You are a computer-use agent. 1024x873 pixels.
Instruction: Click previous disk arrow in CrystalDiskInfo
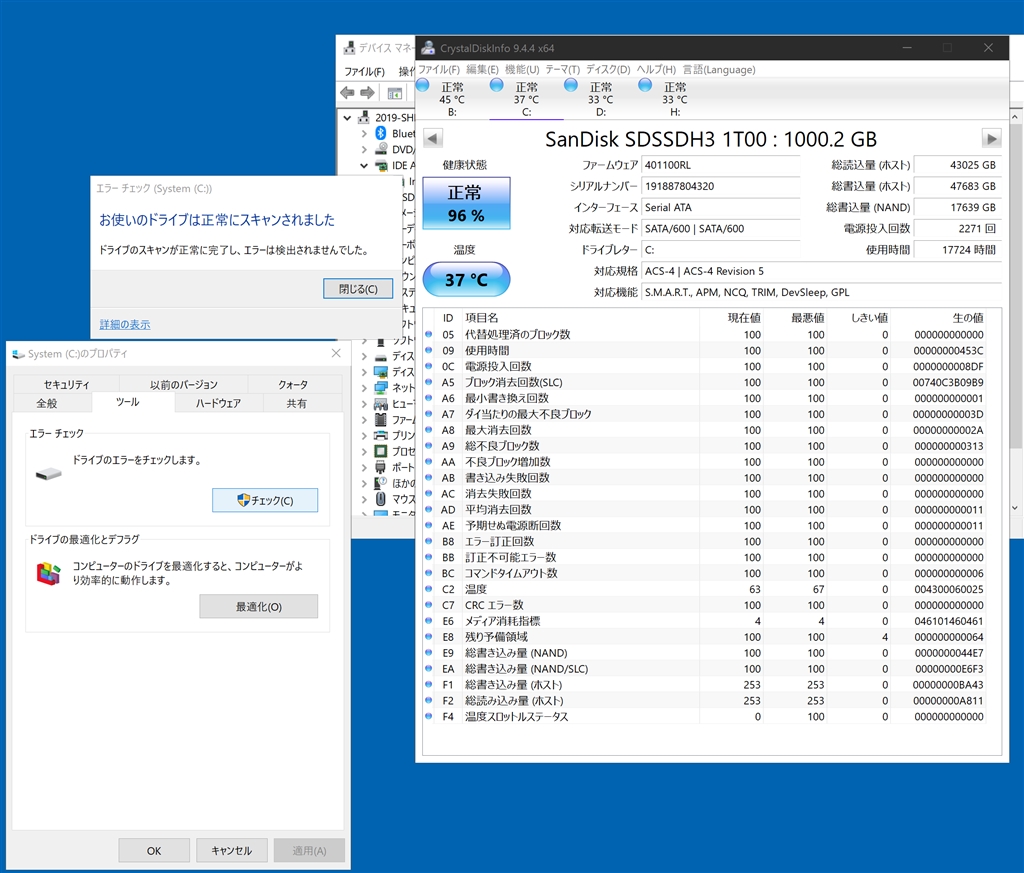coord(432,138)
